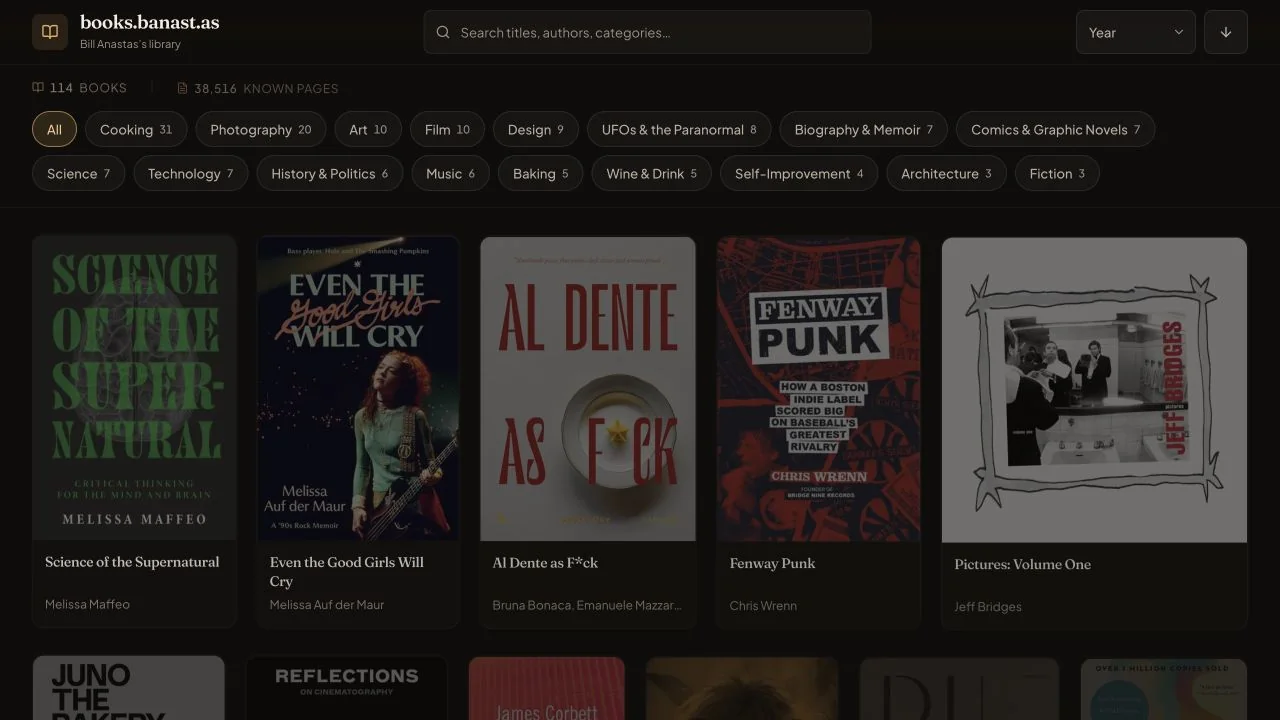Filter by Architecture category
This screenshot has width=1280, height=720.
pyautogui.click(x=946, y=173)
